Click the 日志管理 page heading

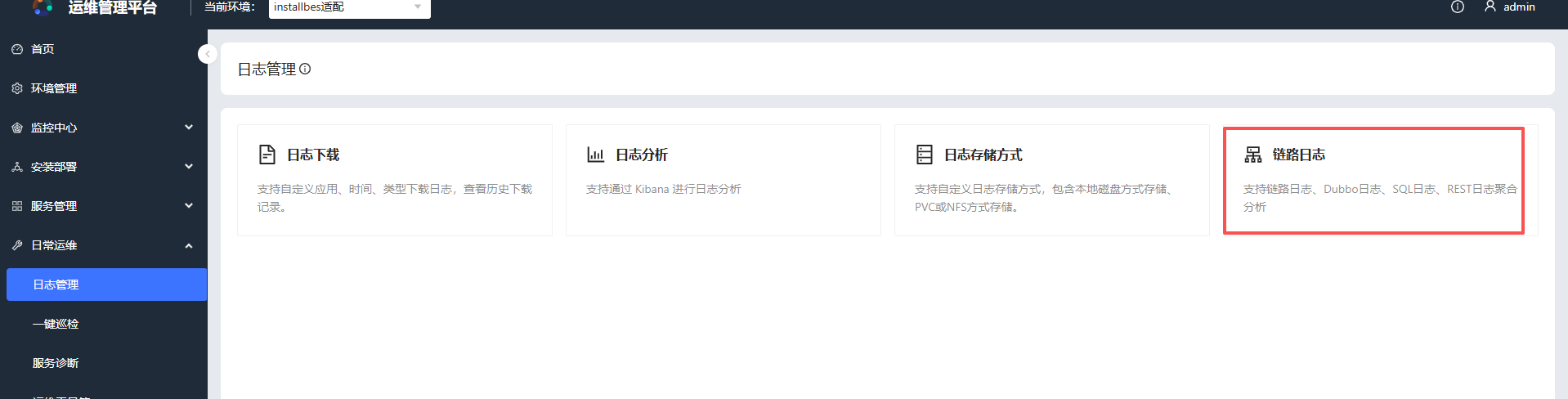(267, 69)
